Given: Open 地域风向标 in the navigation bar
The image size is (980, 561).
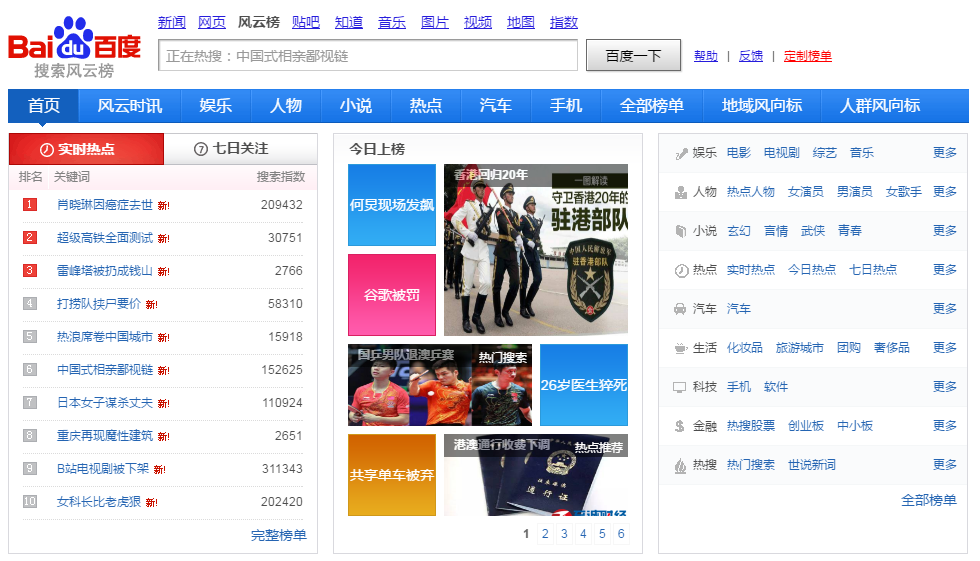Looking at the screenshot, I should tap(762, 106).
